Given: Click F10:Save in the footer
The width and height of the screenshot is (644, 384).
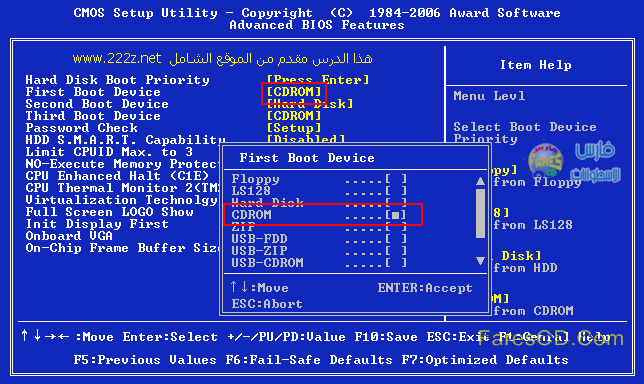Looking at the screenshot, I should tap(386, 337).
